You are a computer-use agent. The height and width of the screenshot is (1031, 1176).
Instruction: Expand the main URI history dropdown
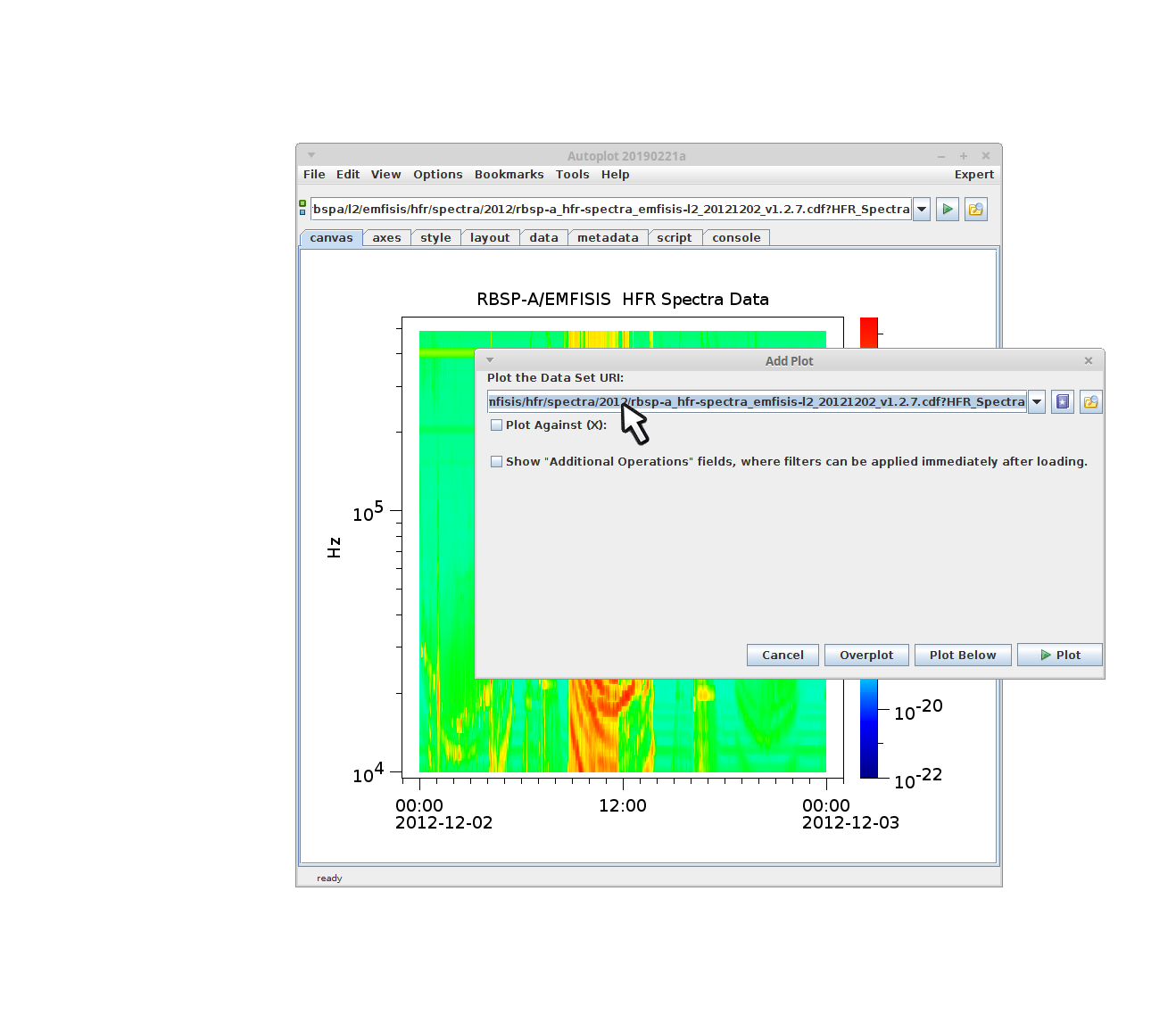(x=922, y=210)
